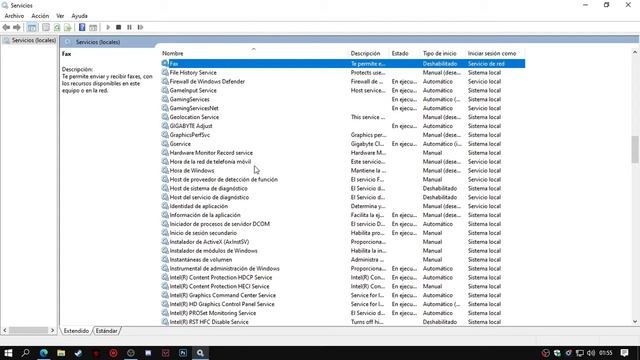The image size is (640, 360).
Task: Click the left pane horizontal scroll right arrow
Action: [52, 330]
